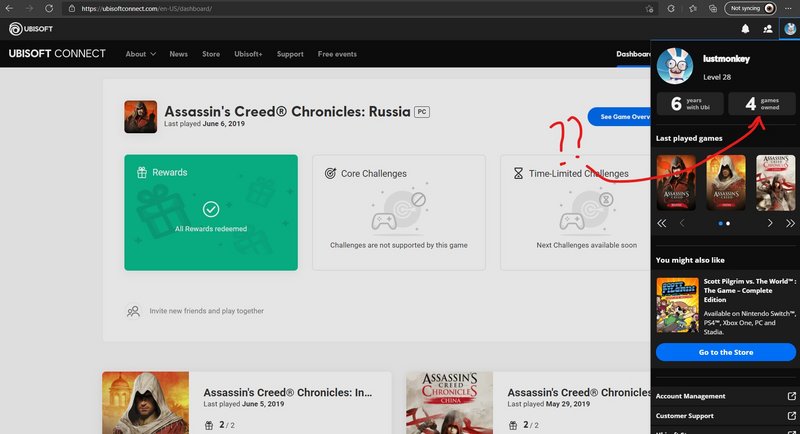Open the Support menu item
Viewport: 800px width, 434px height.
click(290, 54)
